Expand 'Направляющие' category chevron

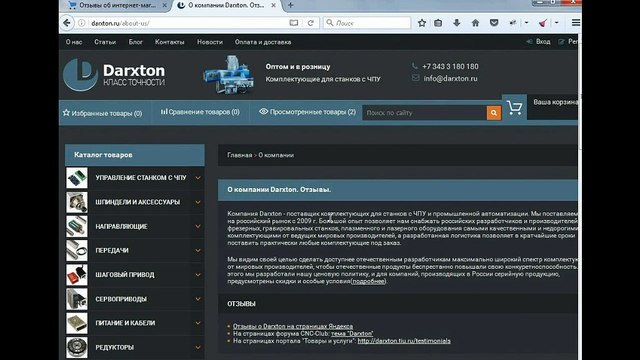click(198, 227)
